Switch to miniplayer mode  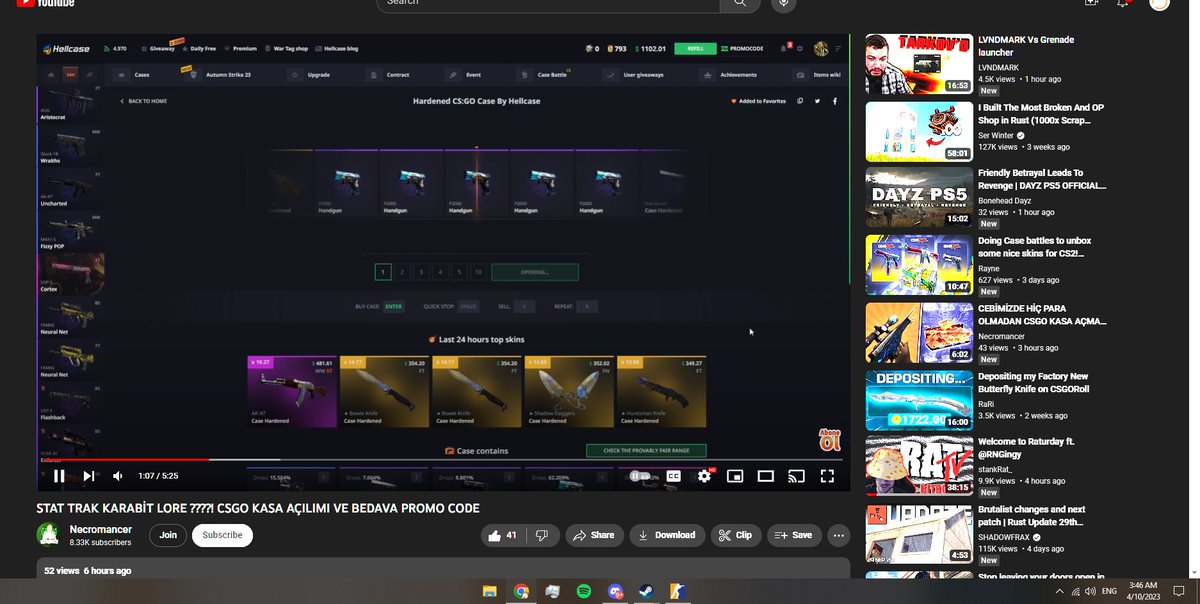(x=735, y=476)
